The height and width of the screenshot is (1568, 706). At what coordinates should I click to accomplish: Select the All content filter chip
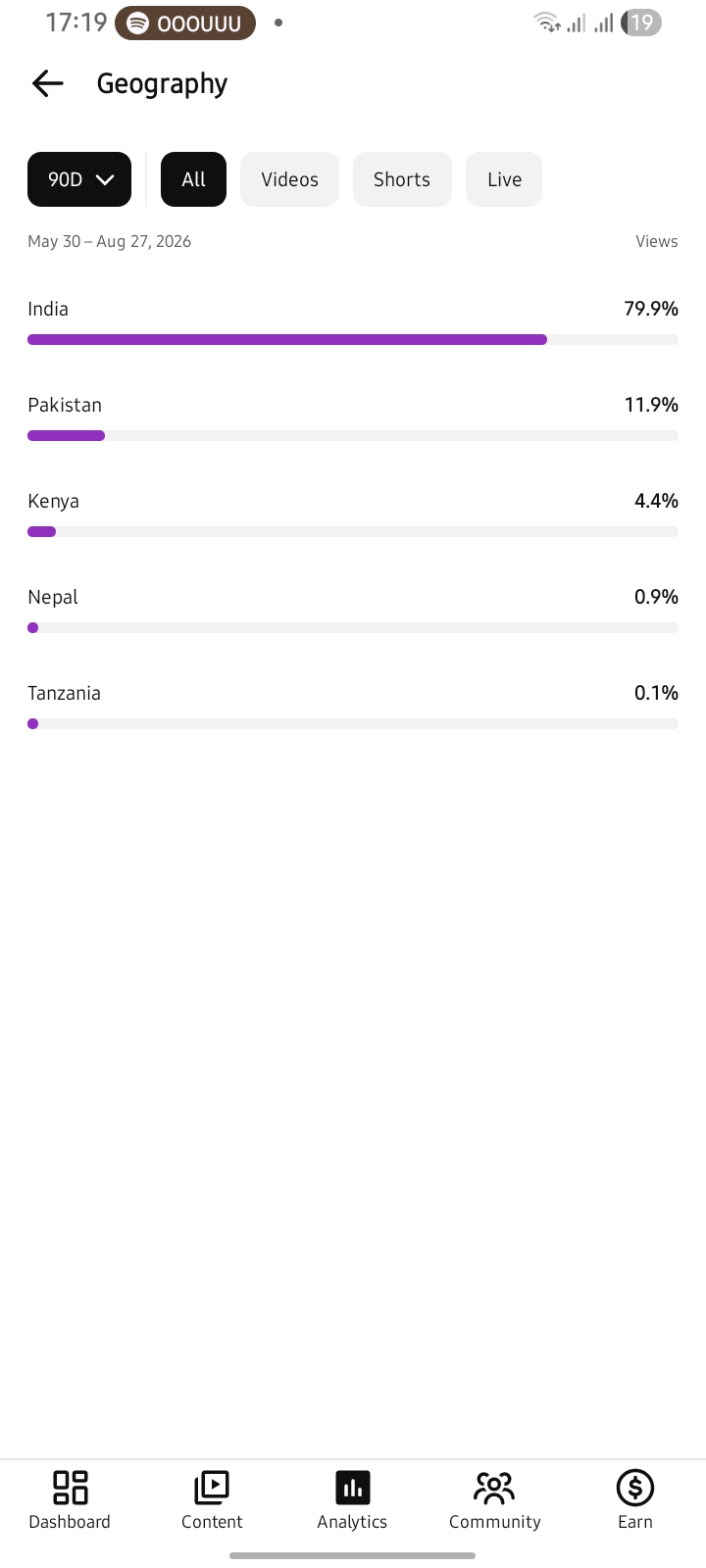click(193, 179)
